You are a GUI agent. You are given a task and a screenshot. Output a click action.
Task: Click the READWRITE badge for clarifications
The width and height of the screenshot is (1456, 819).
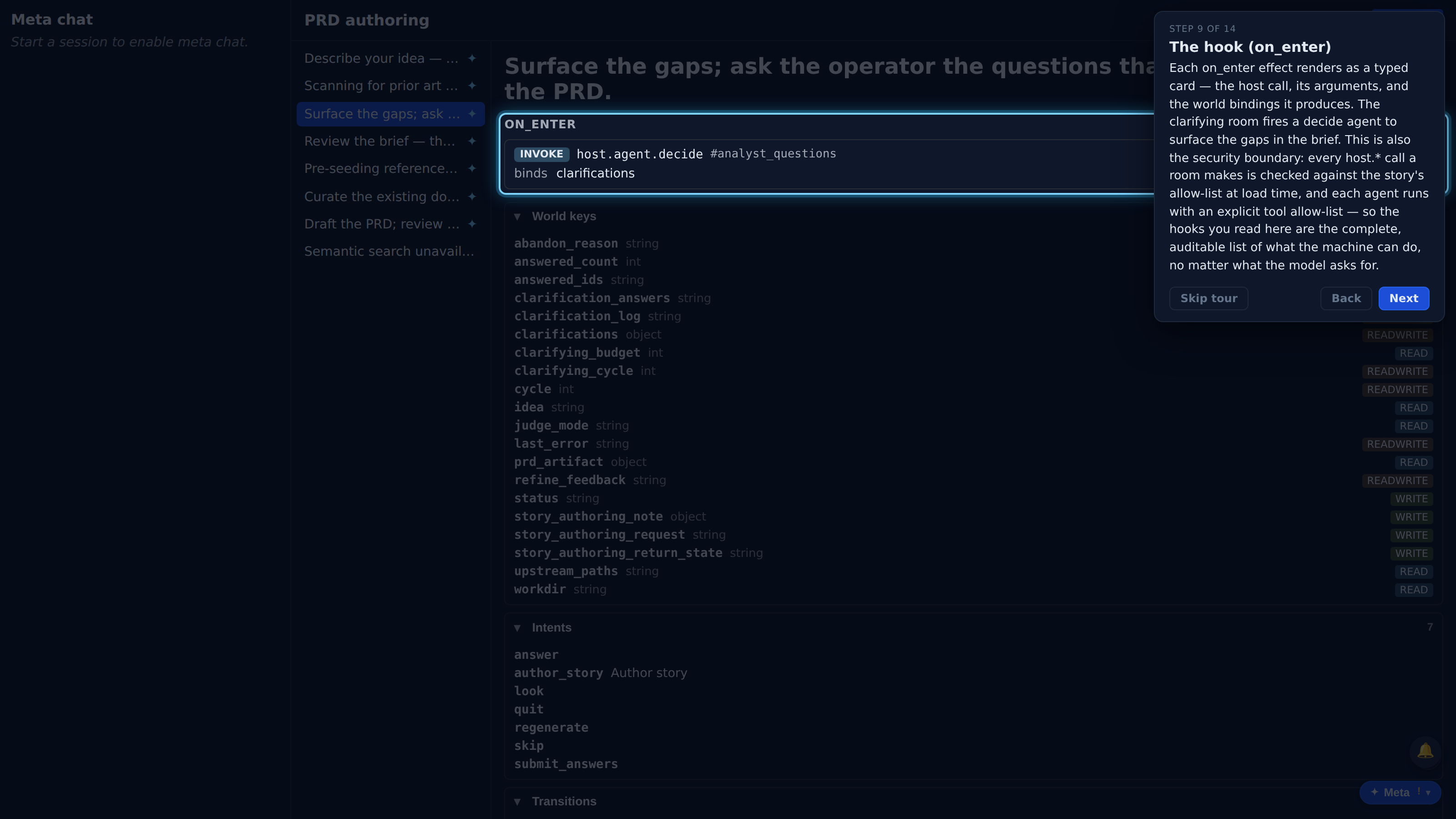tap(1397, 335)
